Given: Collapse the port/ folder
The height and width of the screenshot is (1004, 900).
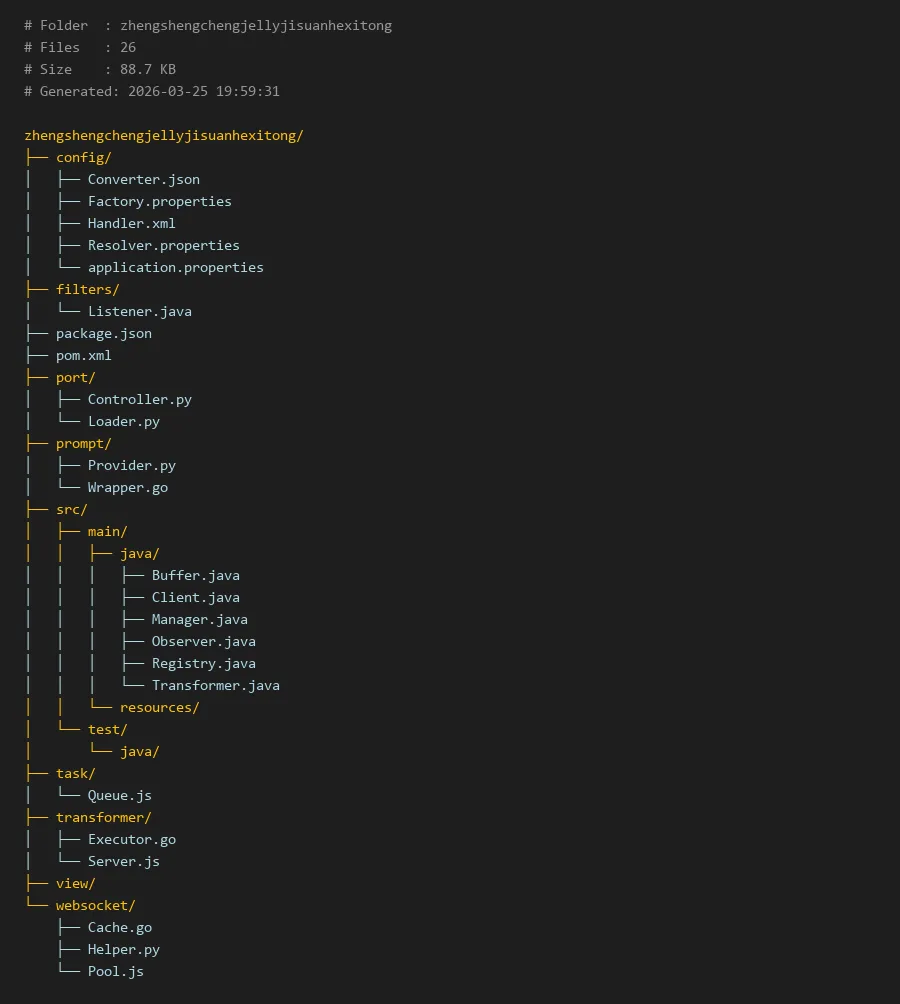Looking at the screenshot, I should pyautogui.click(x=75, y=377).
